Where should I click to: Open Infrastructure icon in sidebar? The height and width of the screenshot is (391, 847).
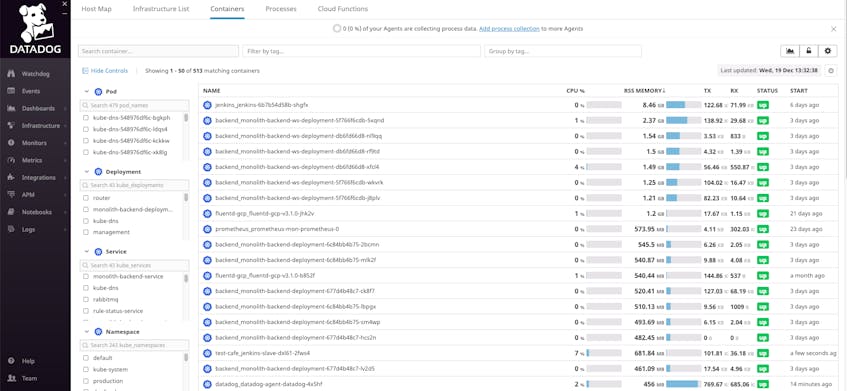pyautogui.click(x=11, y=126)
